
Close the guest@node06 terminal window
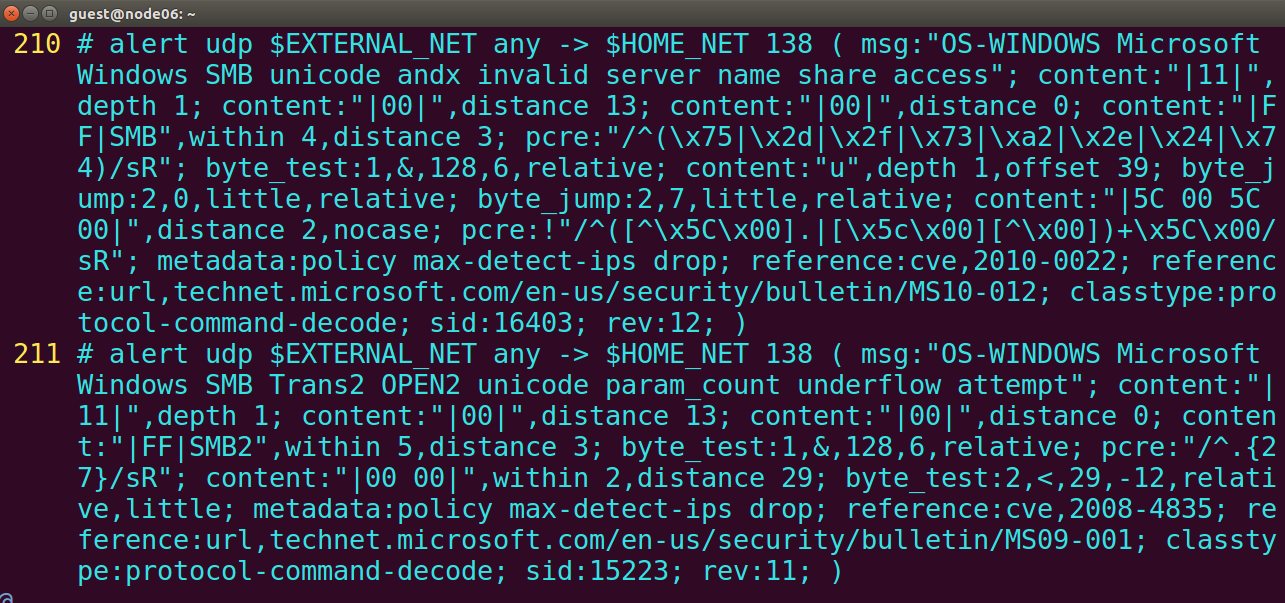click(12, 13)
